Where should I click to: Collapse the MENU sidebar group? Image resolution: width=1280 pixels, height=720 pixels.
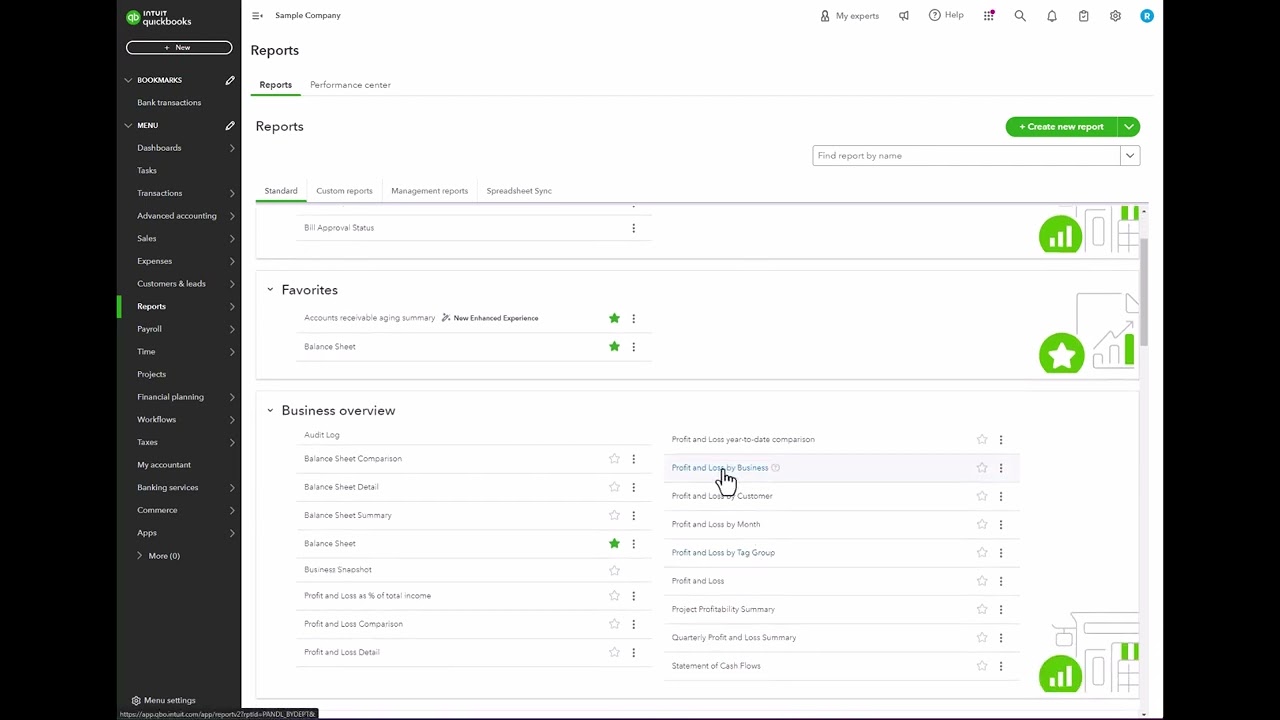(x=128, y=125)
